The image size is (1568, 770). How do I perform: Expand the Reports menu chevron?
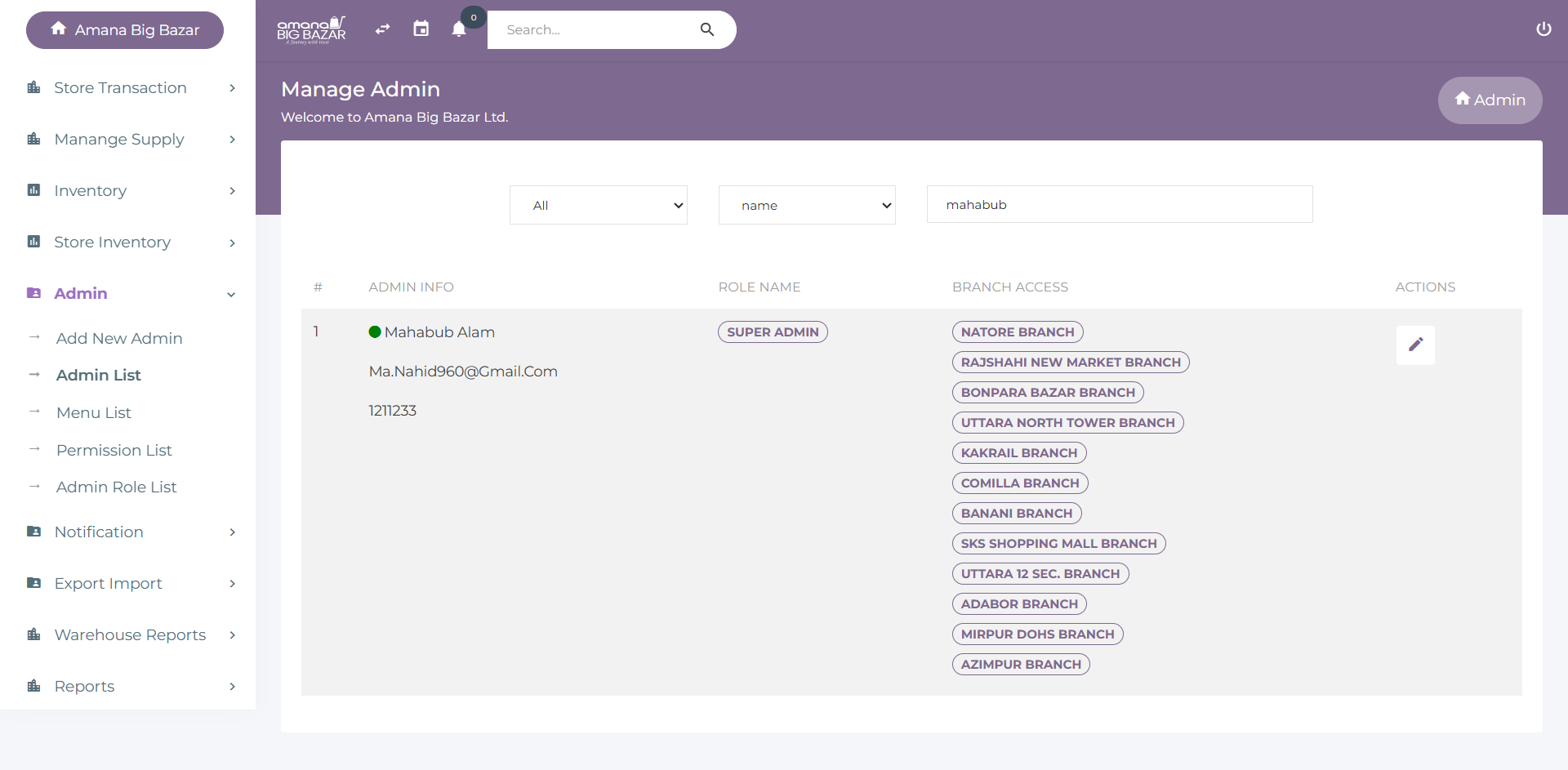232,687
